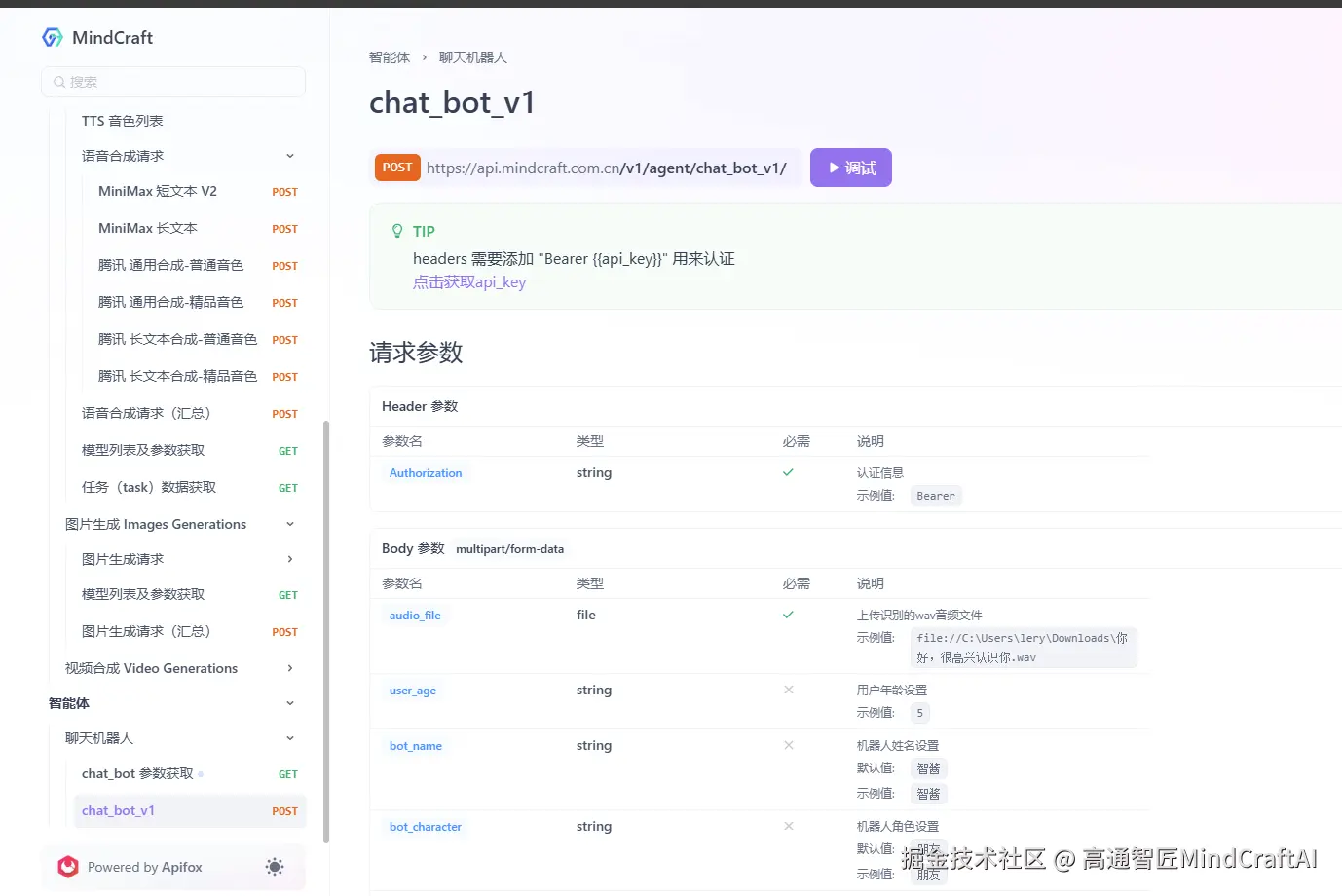Click the Bearer example value
The image size is (1342, 896).
point(936,496)
